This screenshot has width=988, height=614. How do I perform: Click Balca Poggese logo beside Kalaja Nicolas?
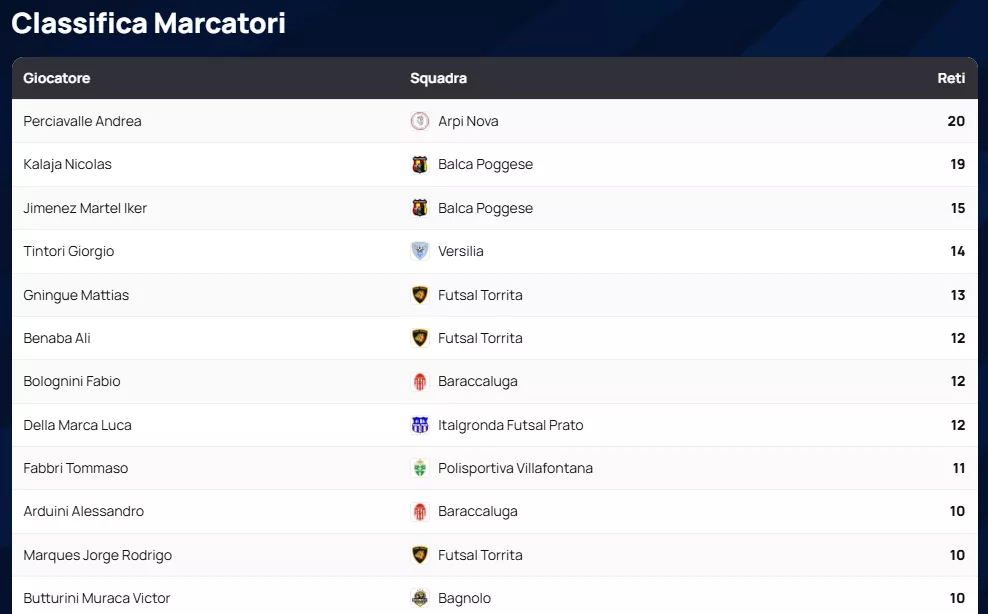point(420,164)
